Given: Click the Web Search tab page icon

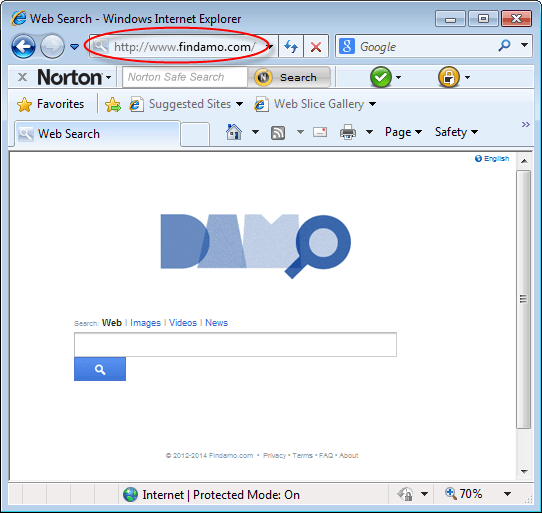Looking at the screenshot, I should point(26,133).
